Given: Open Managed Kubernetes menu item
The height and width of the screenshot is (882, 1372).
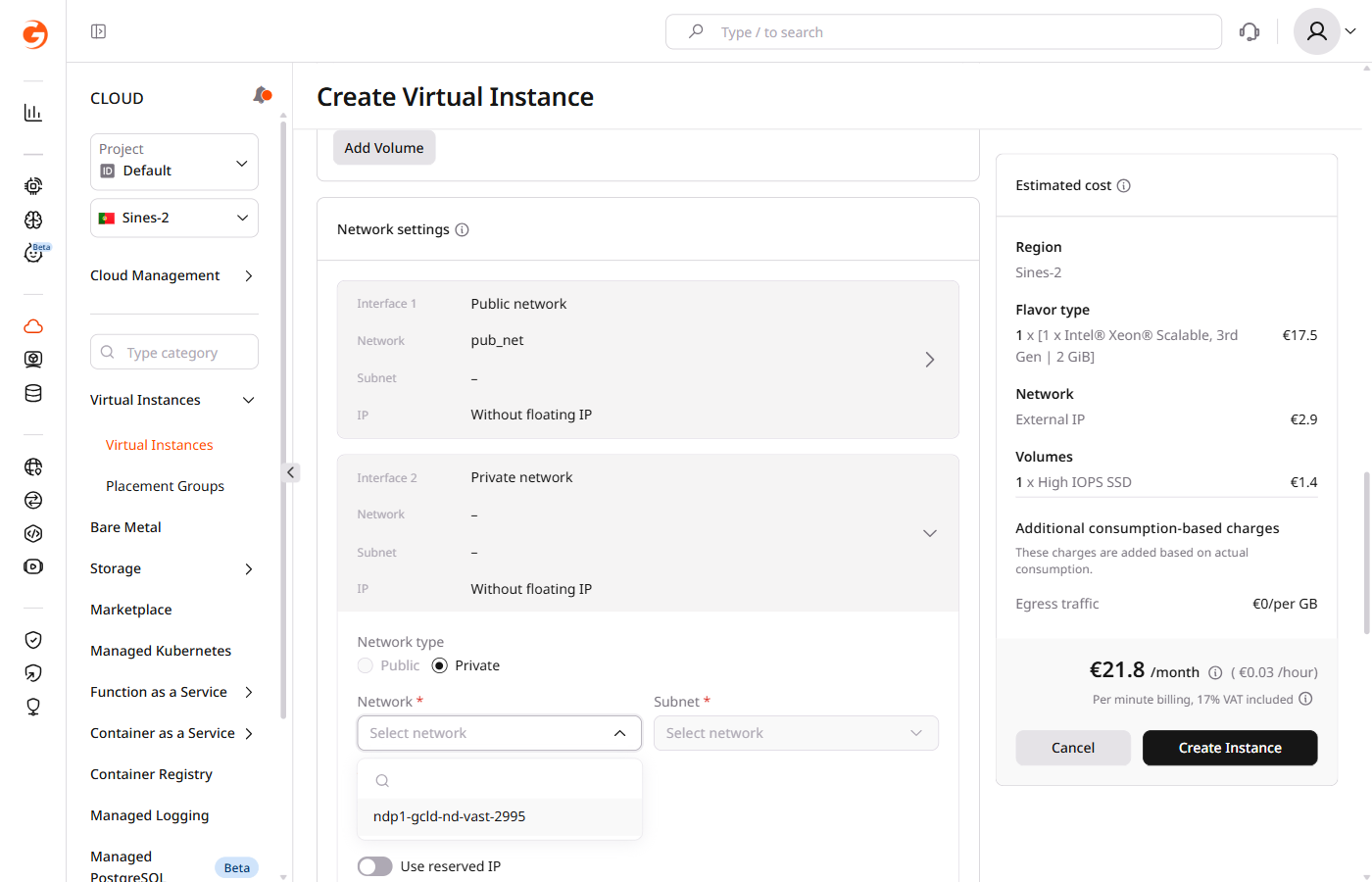Looking at the screenshot, I should point(161,651).
